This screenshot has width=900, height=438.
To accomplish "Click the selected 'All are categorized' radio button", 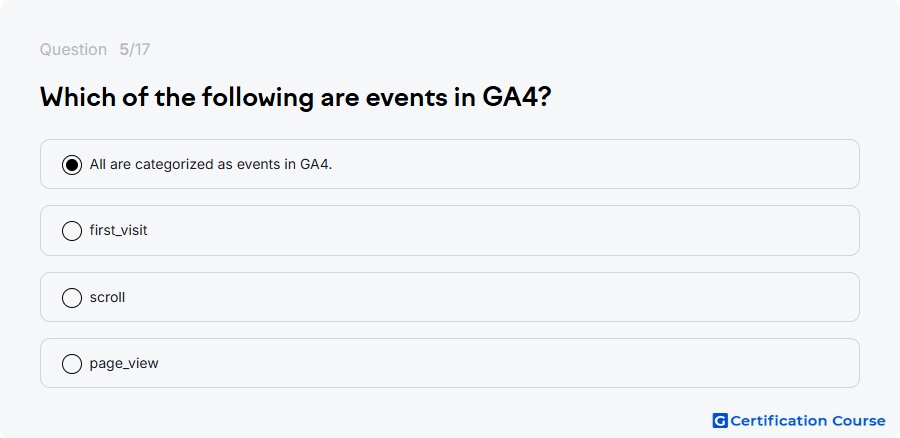I will (72, 165).
